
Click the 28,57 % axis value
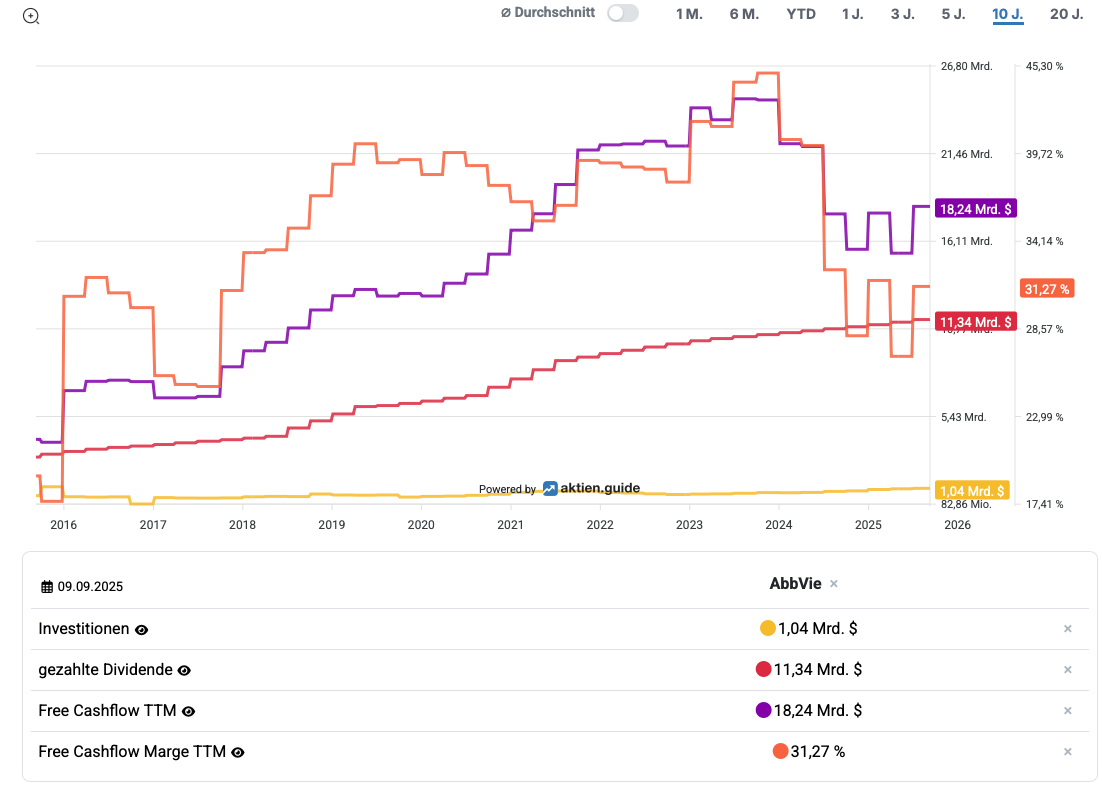coord(1044,329)
